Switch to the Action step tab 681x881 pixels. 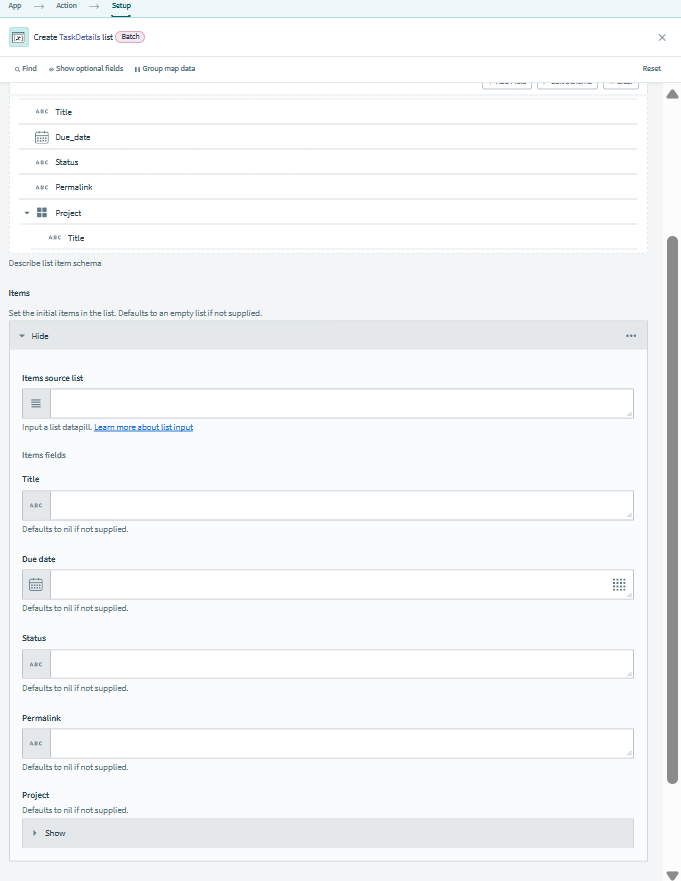click(x=67, y=6)
